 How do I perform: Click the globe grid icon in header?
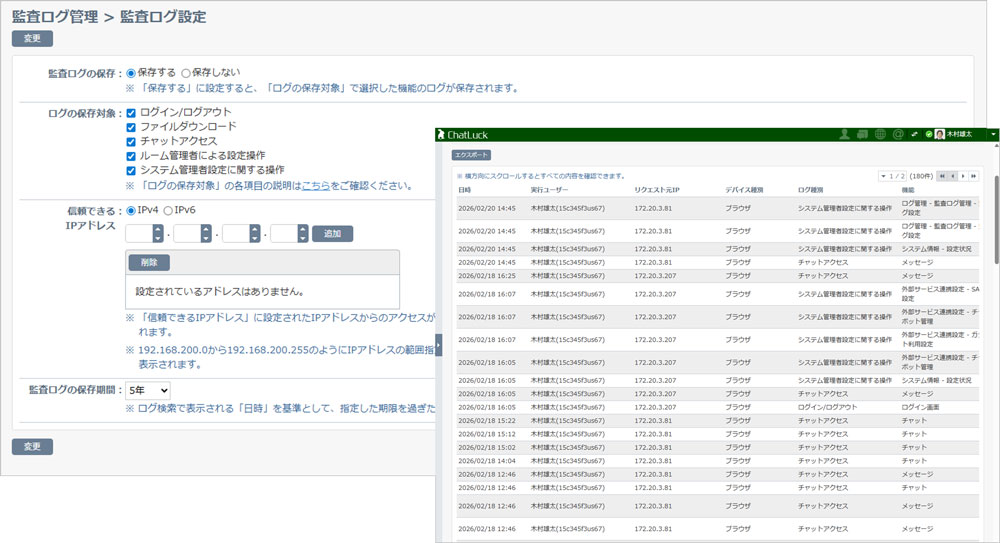pos(880,135)
